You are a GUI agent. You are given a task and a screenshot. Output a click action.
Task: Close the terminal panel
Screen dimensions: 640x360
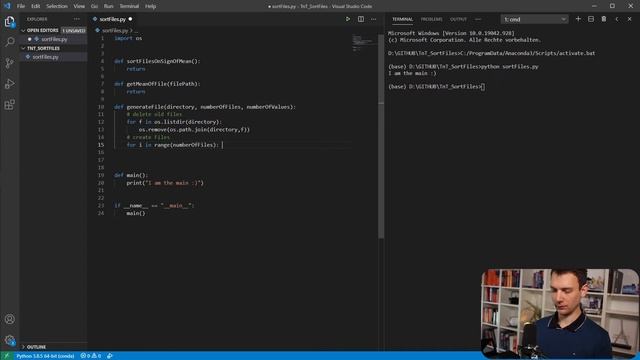coord(629,19)
